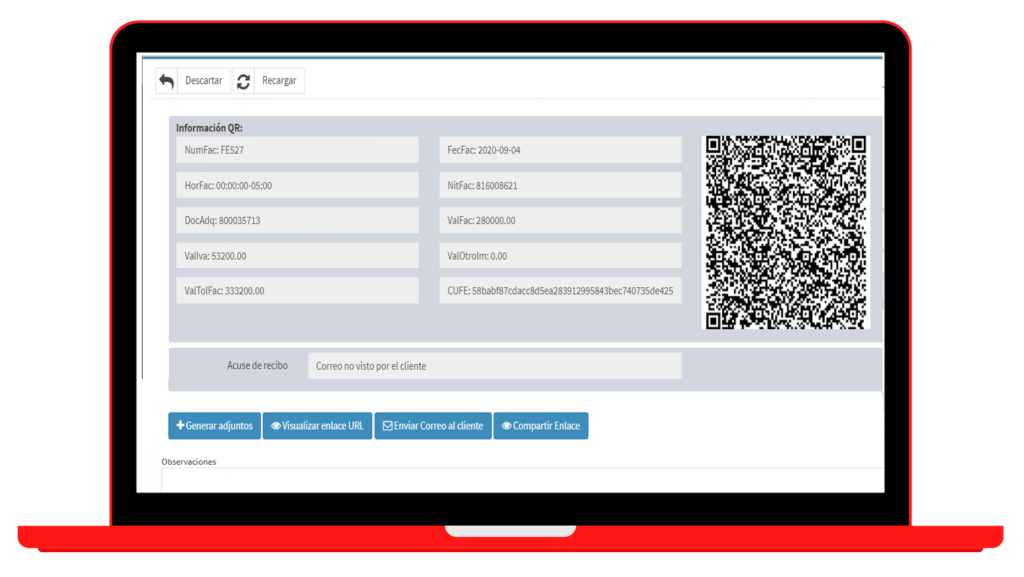Click the QR code image
The image size is (1024, 577).
tap(786, 232)
